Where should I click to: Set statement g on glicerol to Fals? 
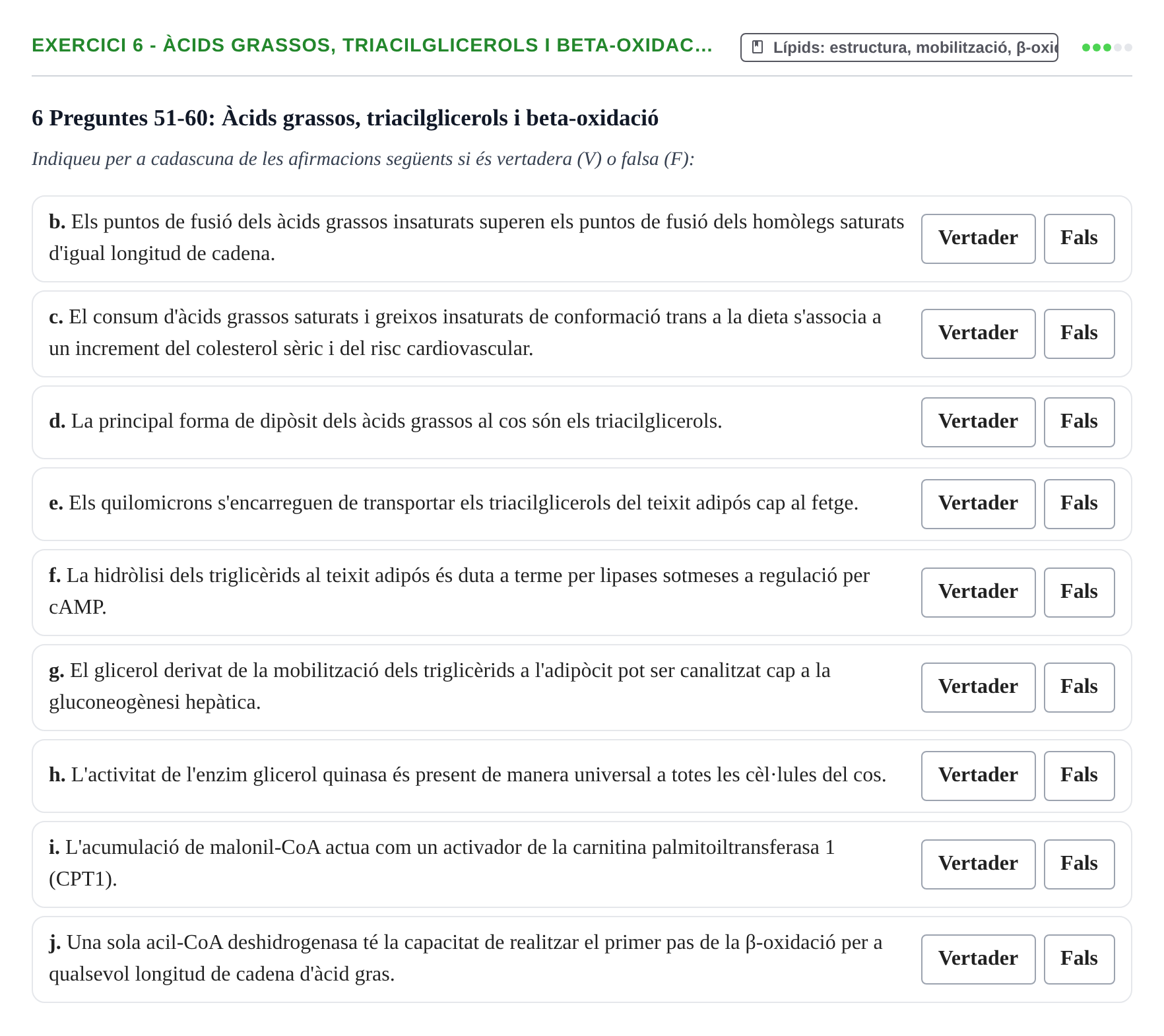click(1079, 687)
